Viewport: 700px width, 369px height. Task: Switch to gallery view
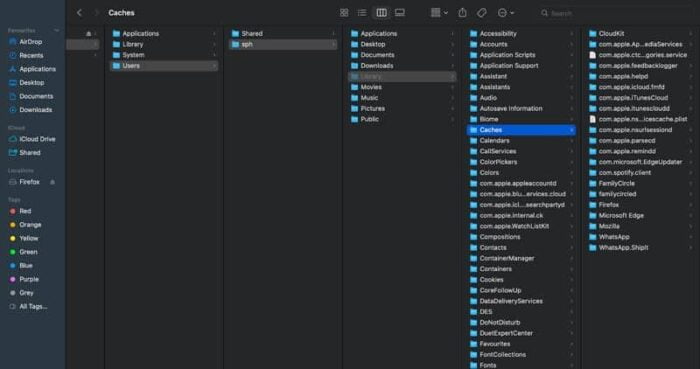(x=400, y=13)
